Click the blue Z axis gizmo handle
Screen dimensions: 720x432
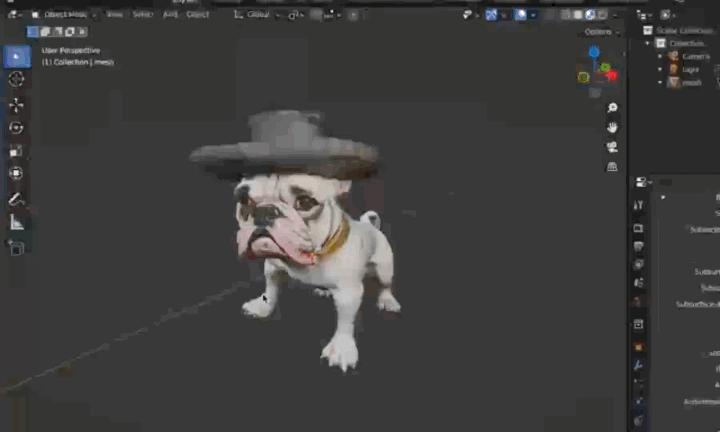(x=594, y=52)
